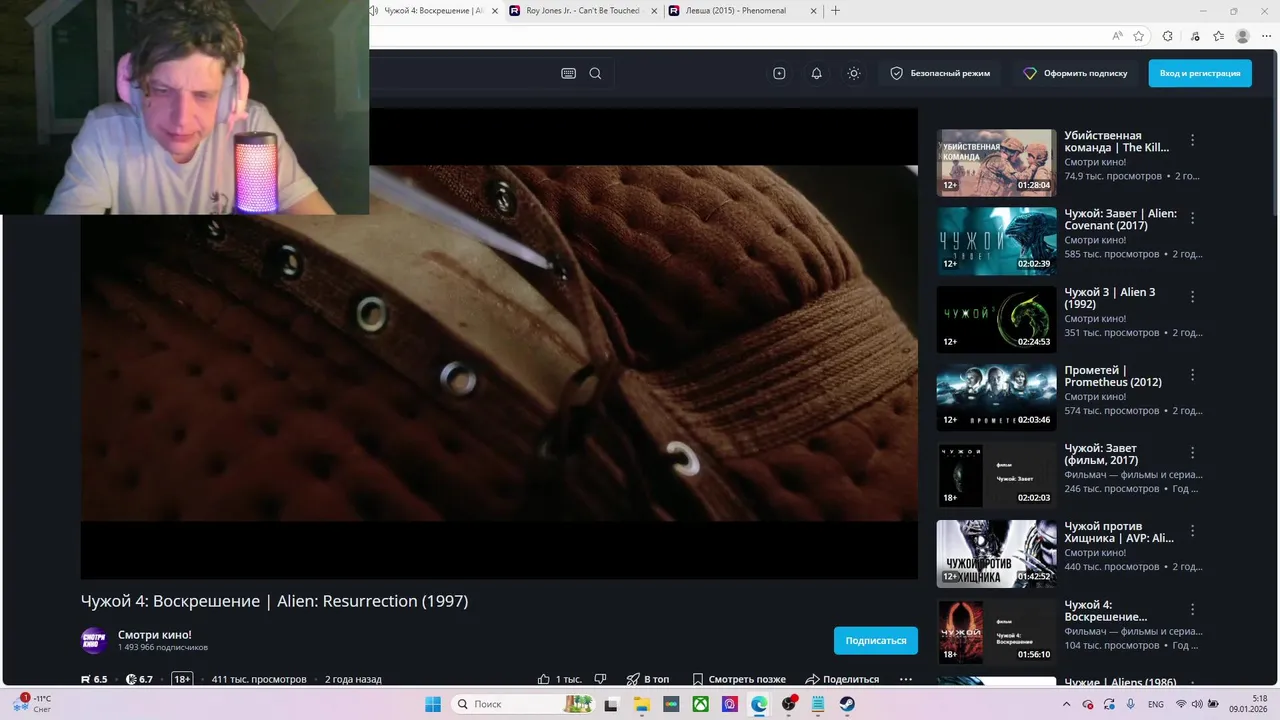Open volume control in system tray
The height and width of the screenshot is (720, 1280).
click(1199, 704)
